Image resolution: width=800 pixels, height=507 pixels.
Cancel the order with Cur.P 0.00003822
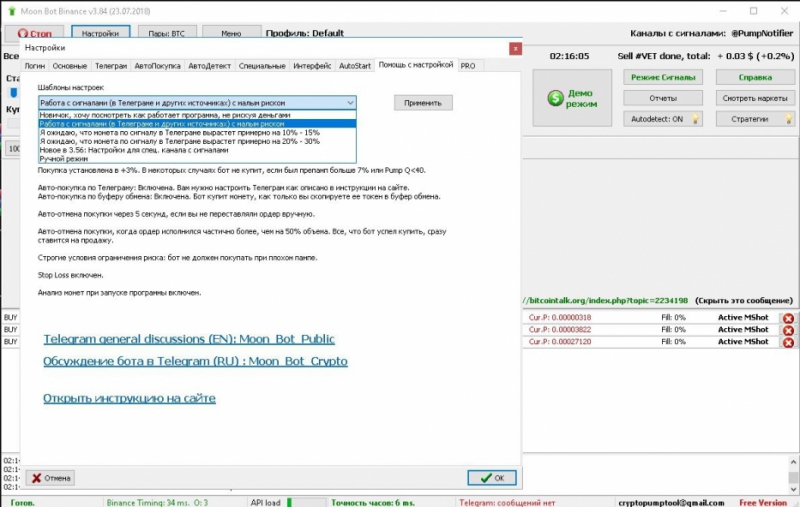(788, 330)
